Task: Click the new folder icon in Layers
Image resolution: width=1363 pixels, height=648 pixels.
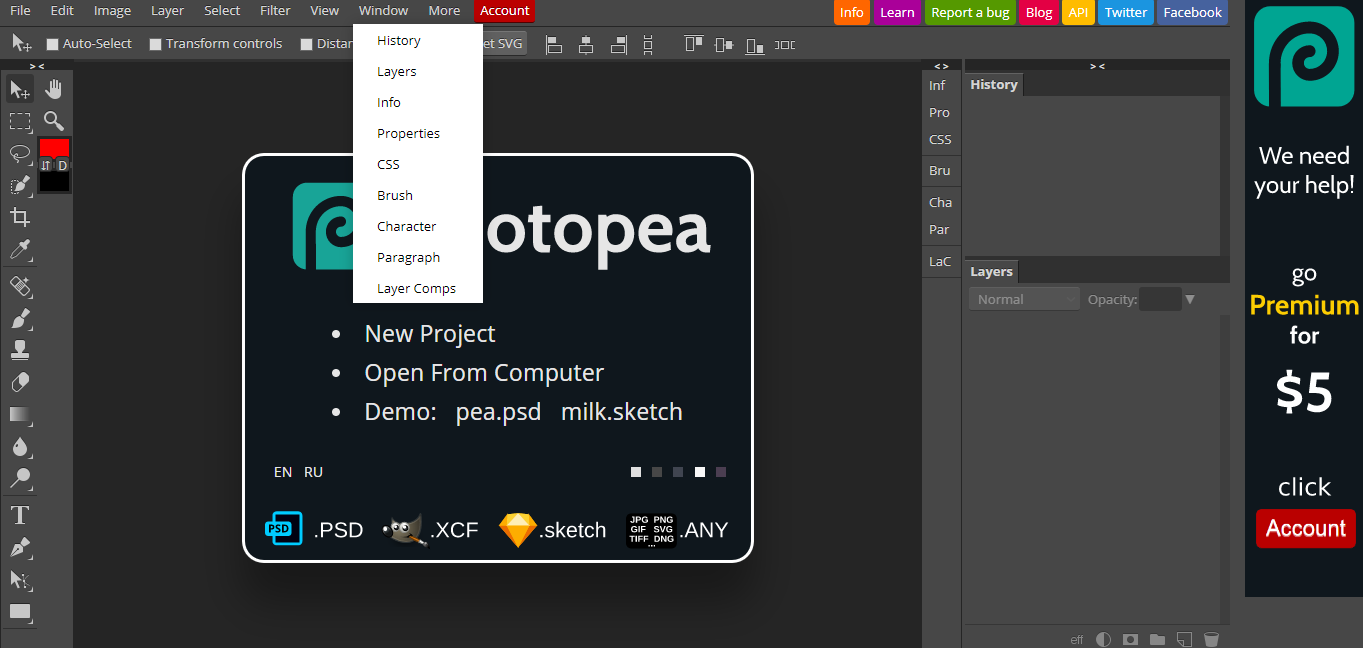Action: click(1157, 639)
